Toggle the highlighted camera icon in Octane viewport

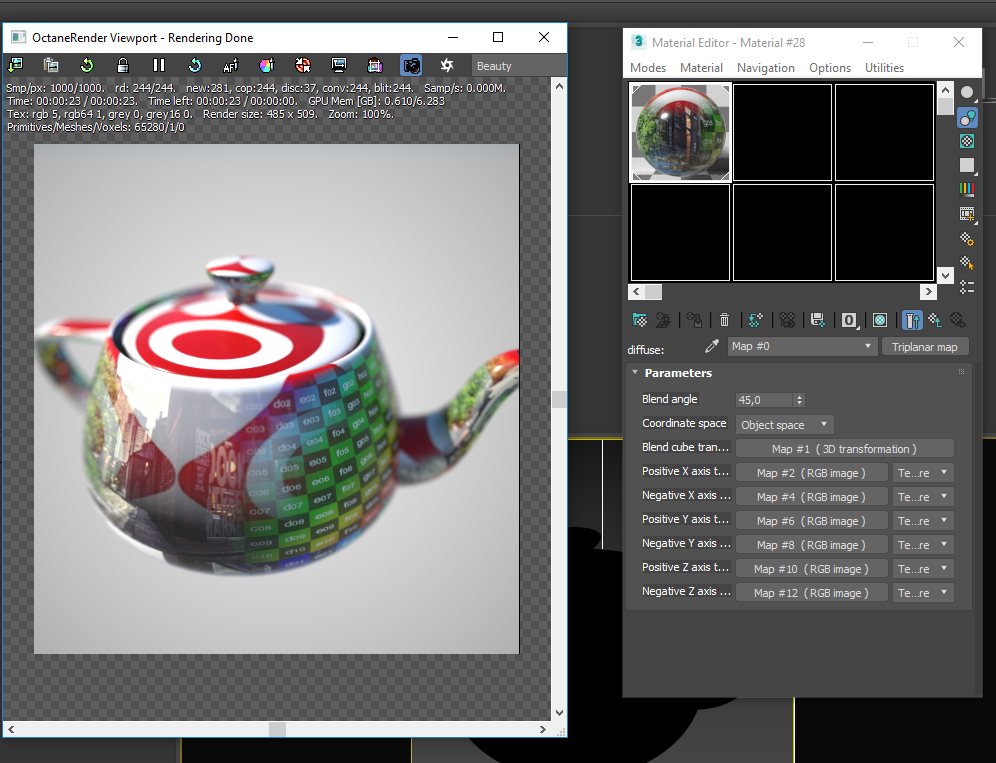coord(411,65)
